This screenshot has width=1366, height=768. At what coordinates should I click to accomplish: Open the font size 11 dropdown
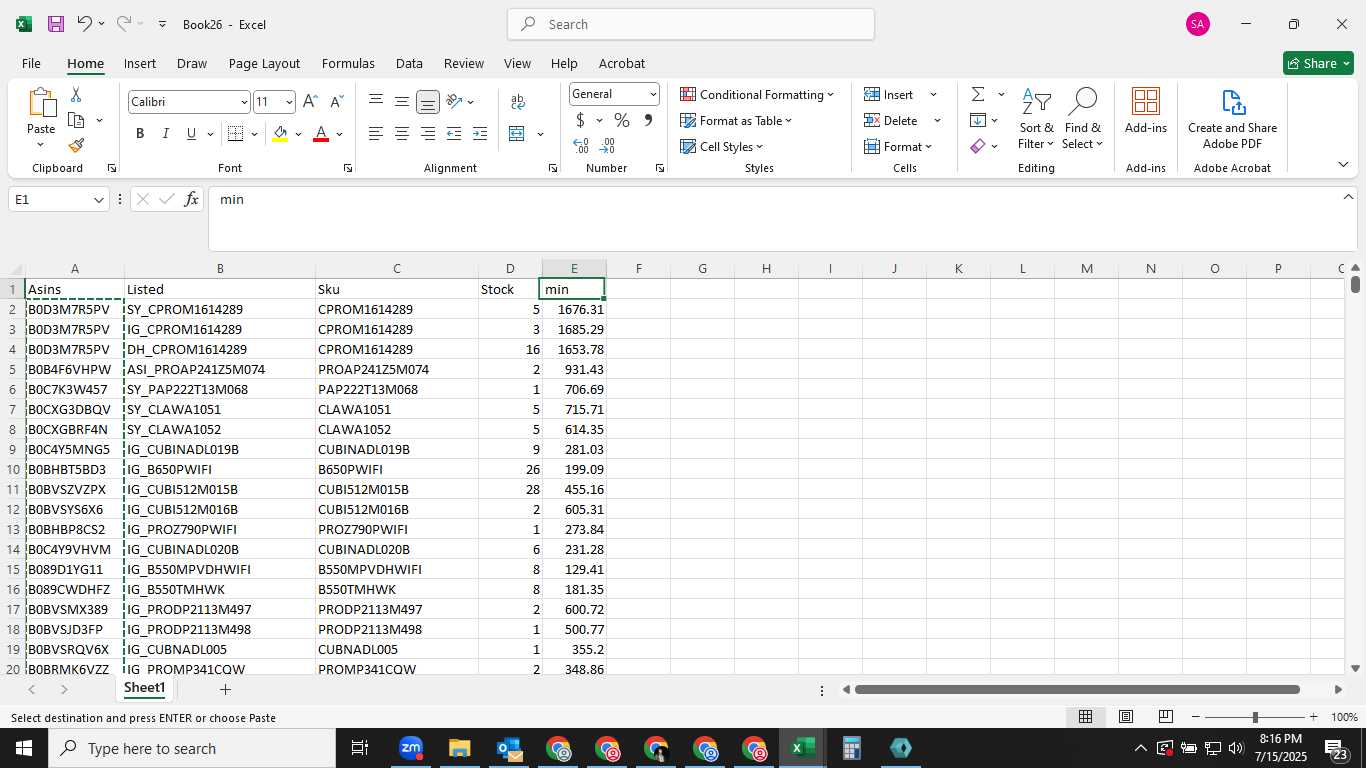pos(289,102)
